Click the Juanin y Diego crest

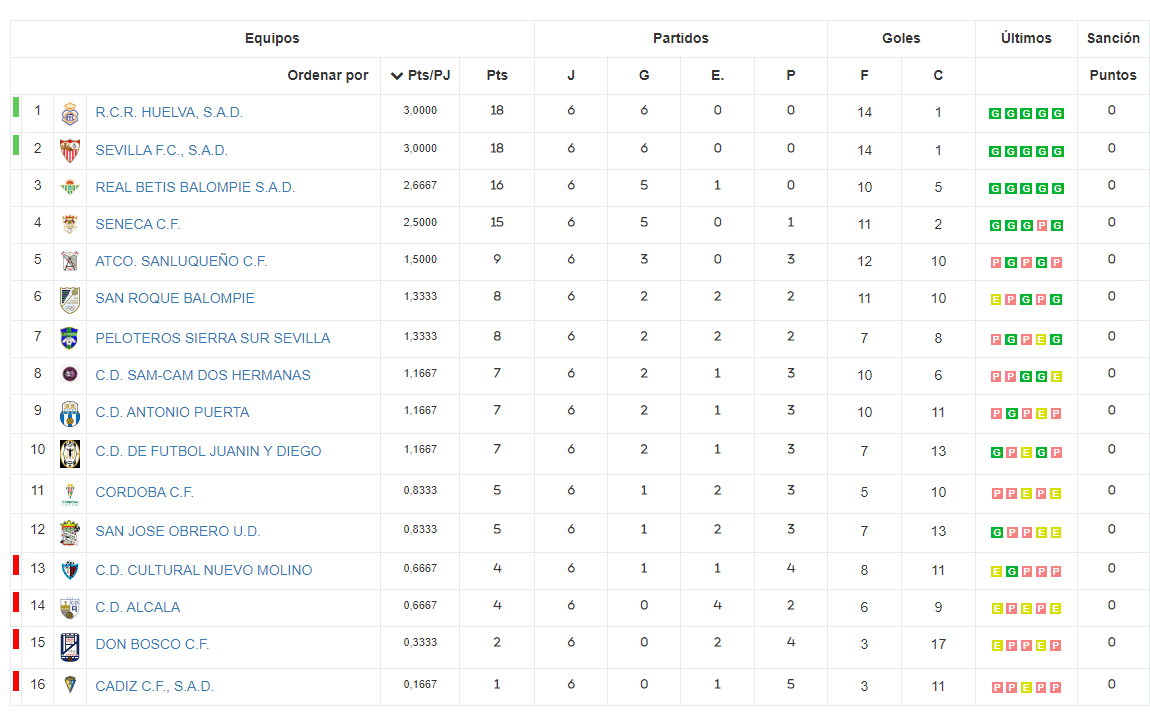coord(70,453)
